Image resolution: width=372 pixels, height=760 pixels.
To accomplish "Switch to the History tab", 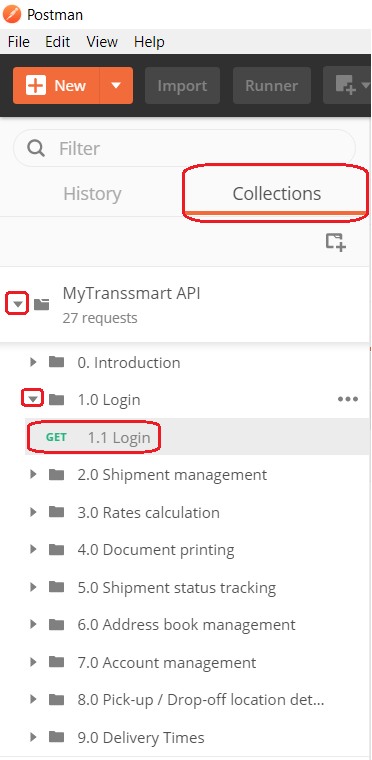I will [92, 194].
